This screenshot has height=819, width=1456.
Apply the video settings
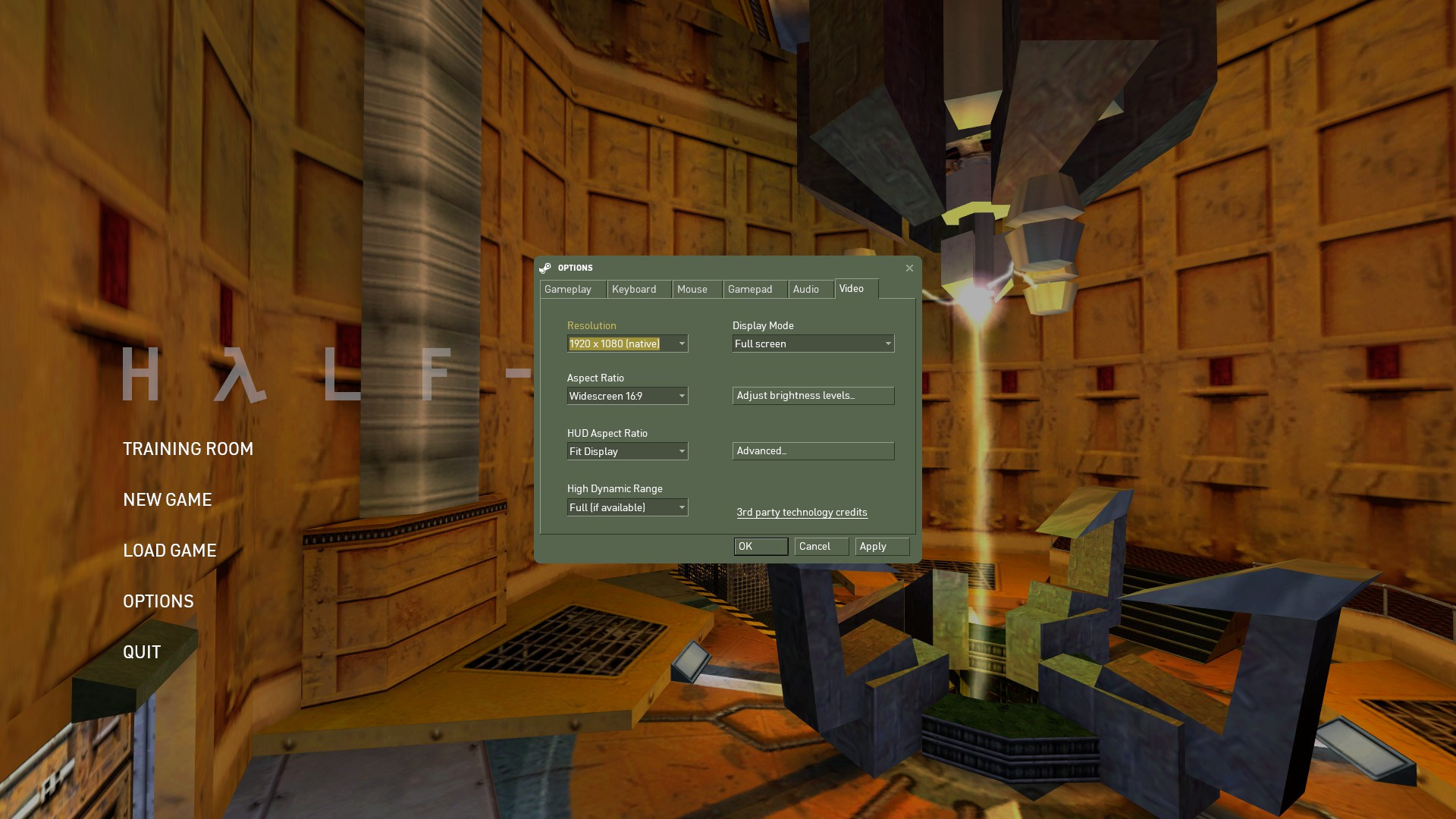tap(880, 546)
